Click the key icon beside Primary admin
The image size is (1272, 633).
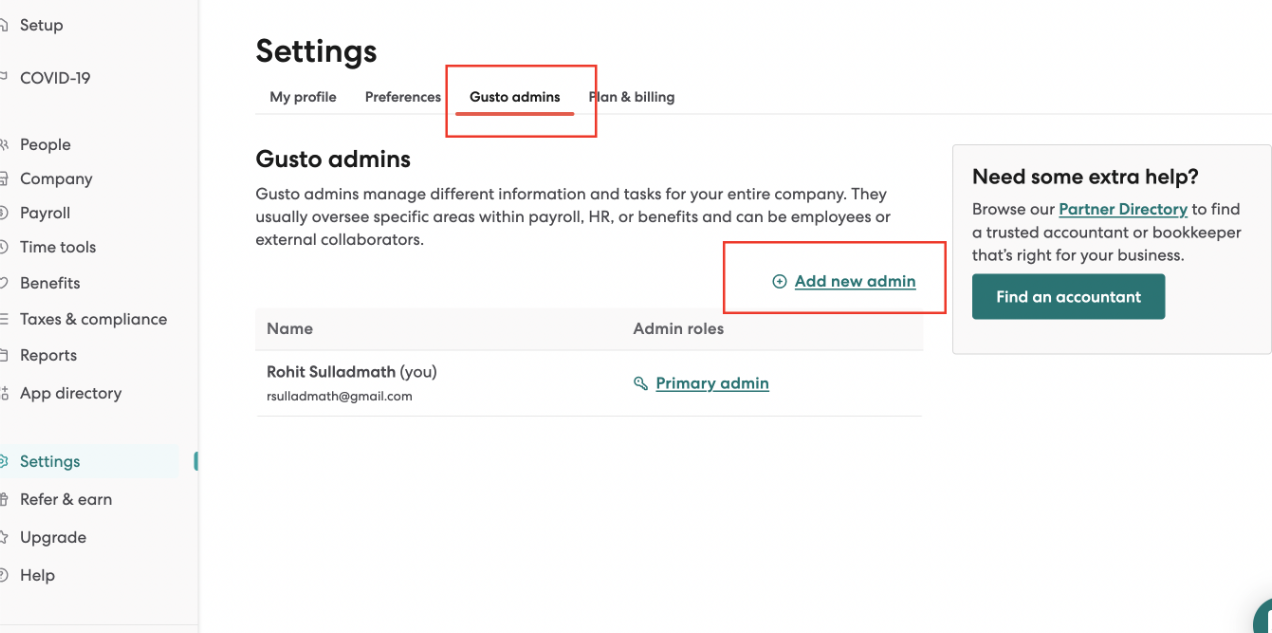pos(641,383)
